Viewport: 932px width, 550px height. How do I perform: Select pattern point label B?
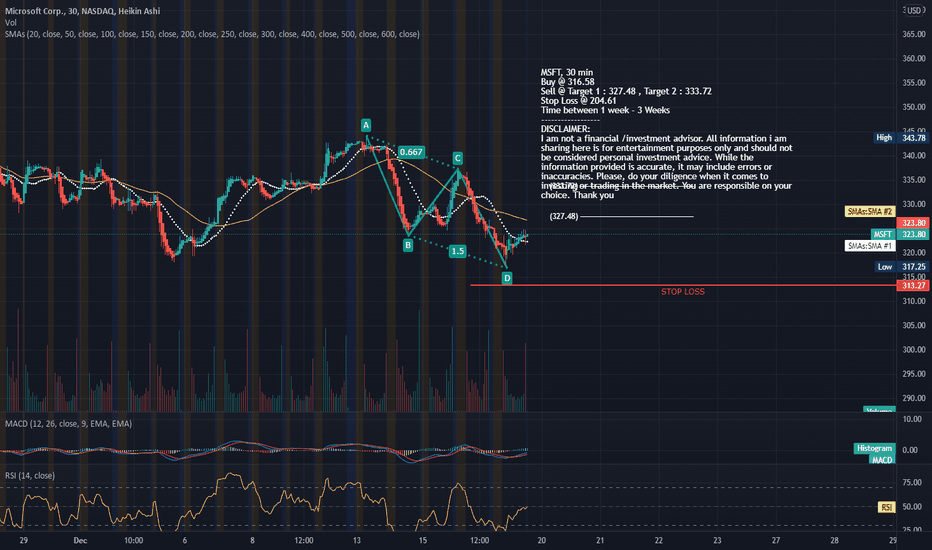(408, 245)
